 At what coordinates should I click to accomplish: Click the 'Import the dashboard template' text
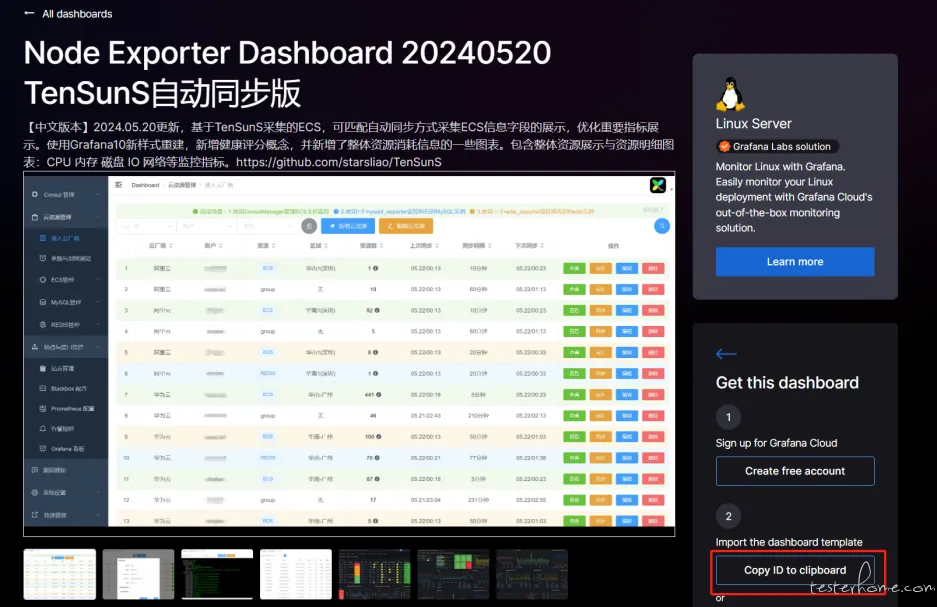[x=789, y=542]
